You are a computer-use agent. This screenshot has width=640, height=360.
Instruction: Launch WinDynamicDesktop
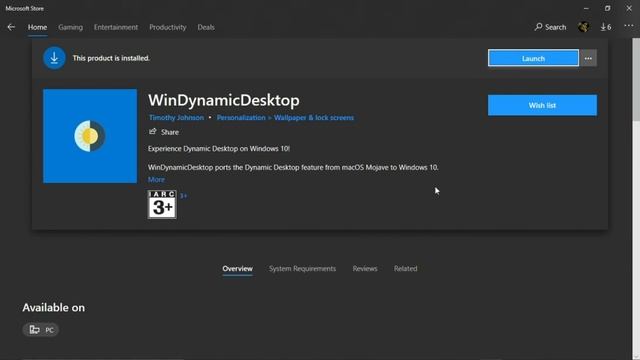533,58
